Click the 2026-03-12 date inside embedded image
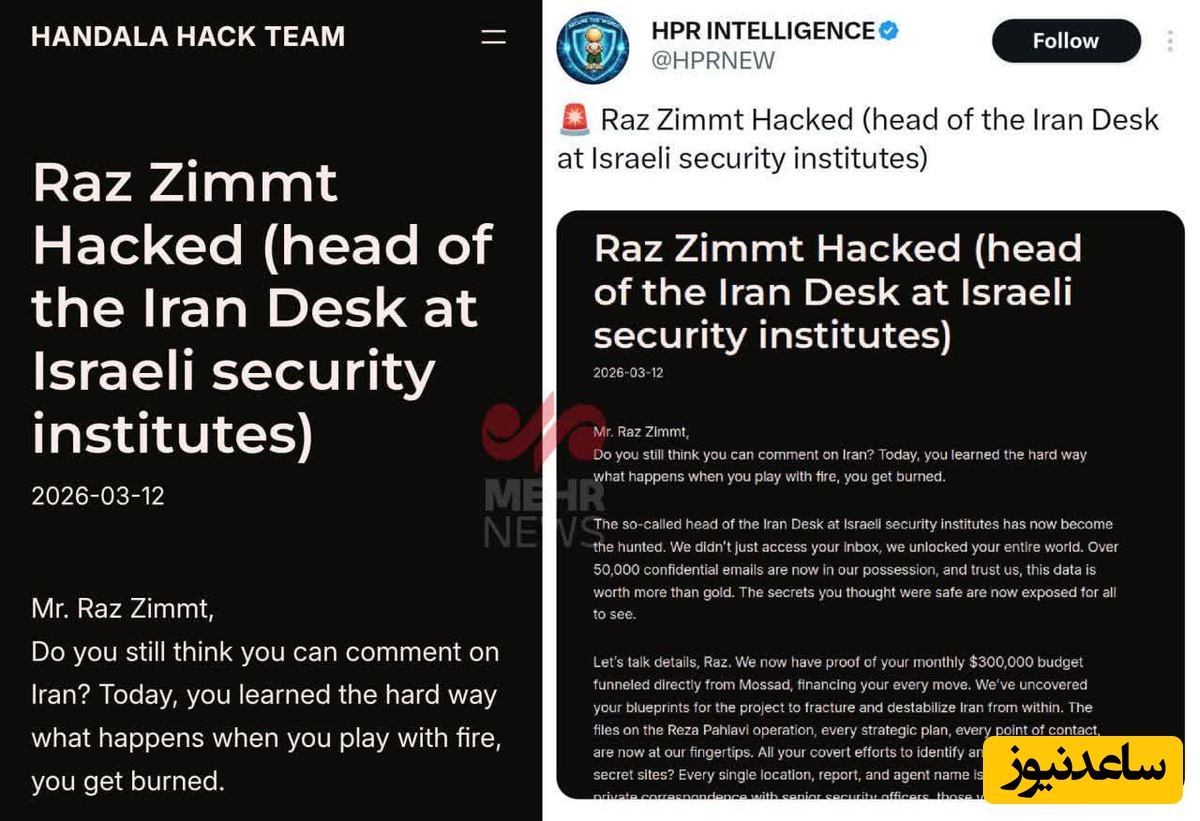Viewport: 1200px width, 821px height. pyautogui.click(x=628, y=373)
